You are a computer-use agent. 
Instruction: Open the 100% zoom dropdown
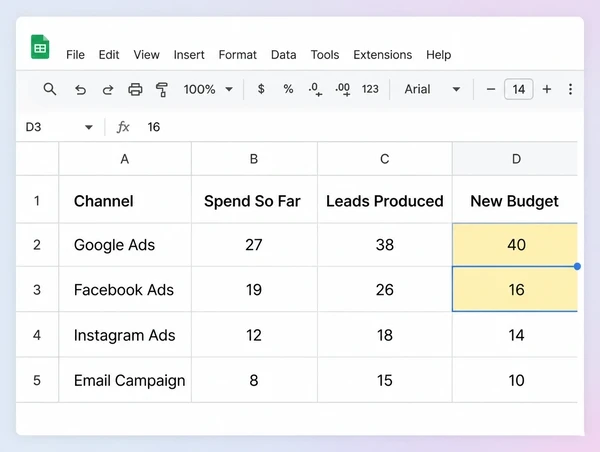(x=208, y=90)
